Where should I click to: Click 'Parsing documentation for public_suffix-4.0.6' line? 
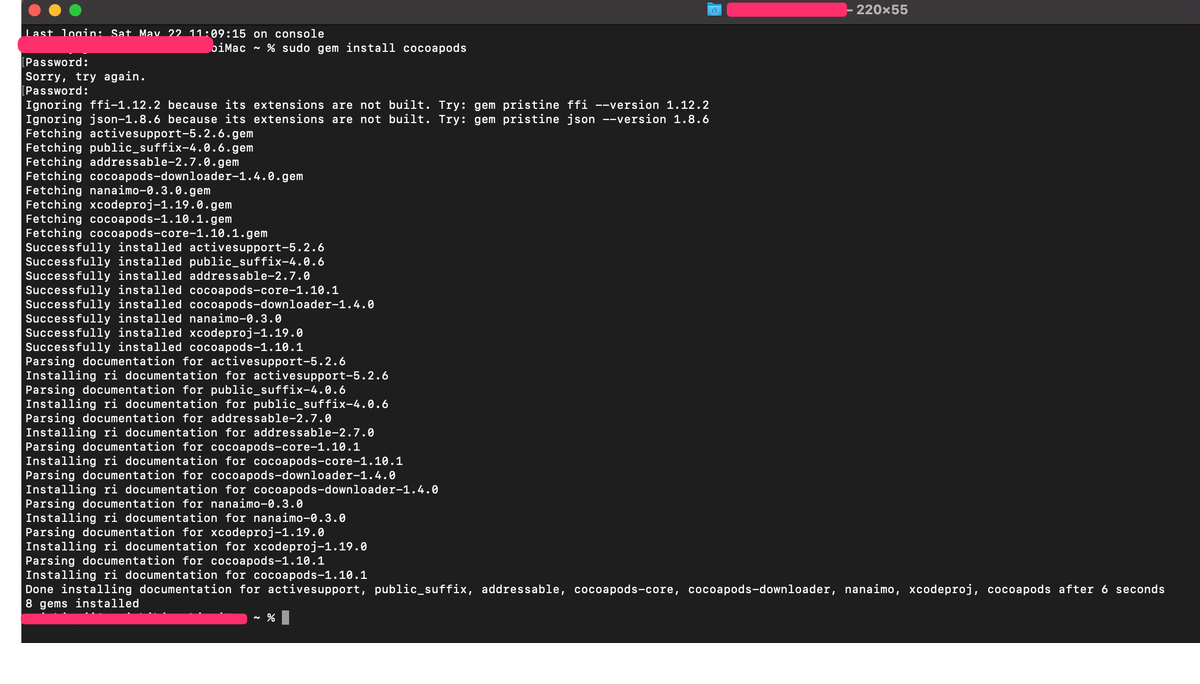[x=186, y=389]
